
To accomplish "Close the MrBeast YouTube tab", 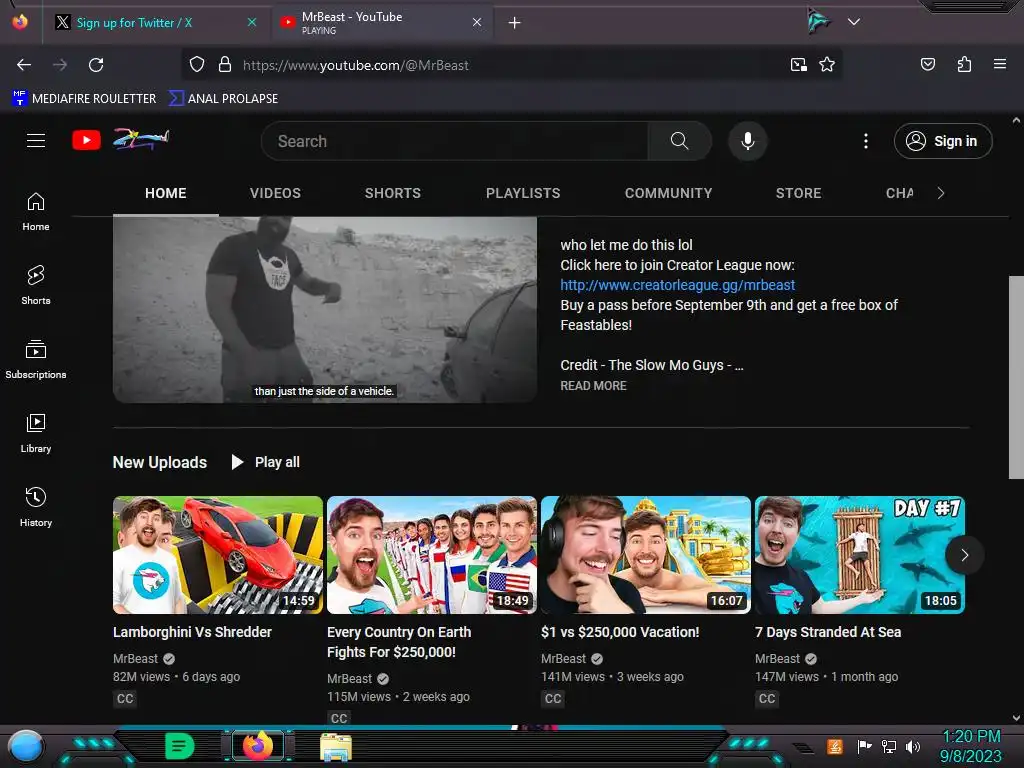I will tap(477, 22).
